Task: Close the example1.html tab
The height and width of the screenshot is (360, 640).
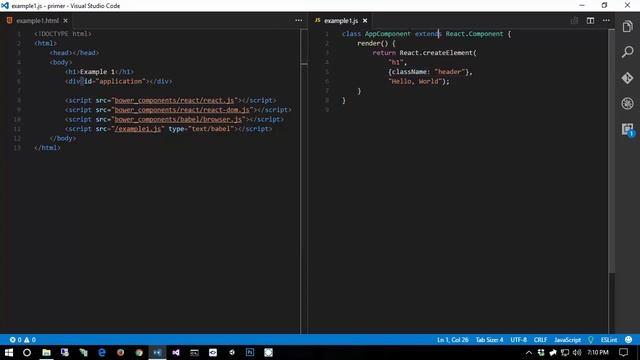Action: (65, 20)
